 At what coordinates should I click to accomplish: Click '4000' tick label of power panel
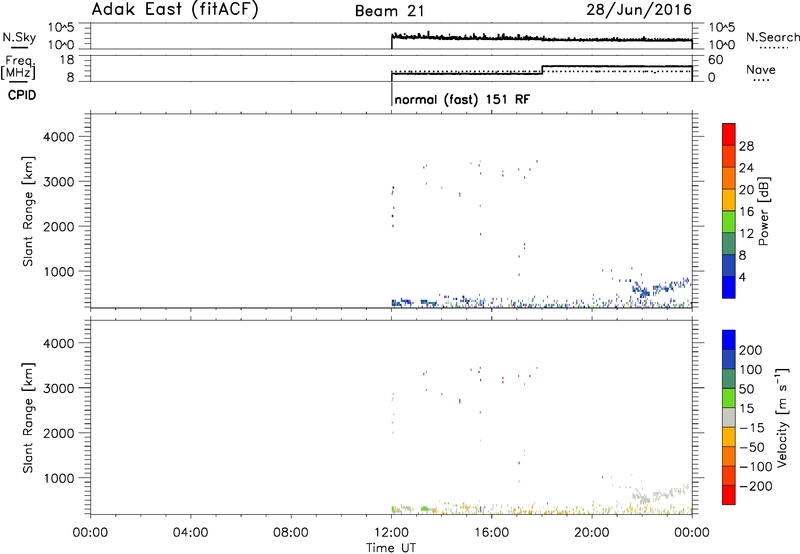point(59,137)
